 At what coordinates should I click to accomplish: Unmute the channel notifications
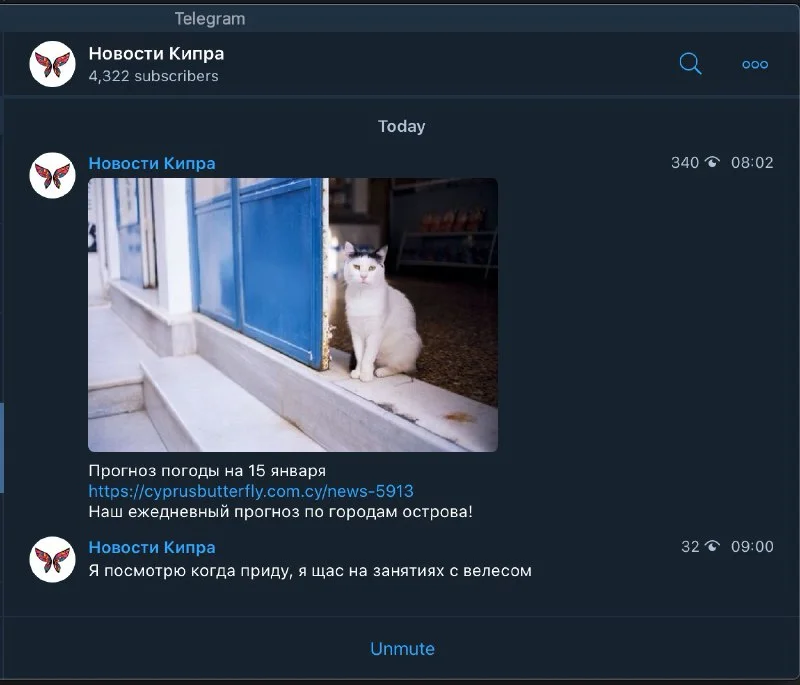pyautogui.click(x=402, y=648)
